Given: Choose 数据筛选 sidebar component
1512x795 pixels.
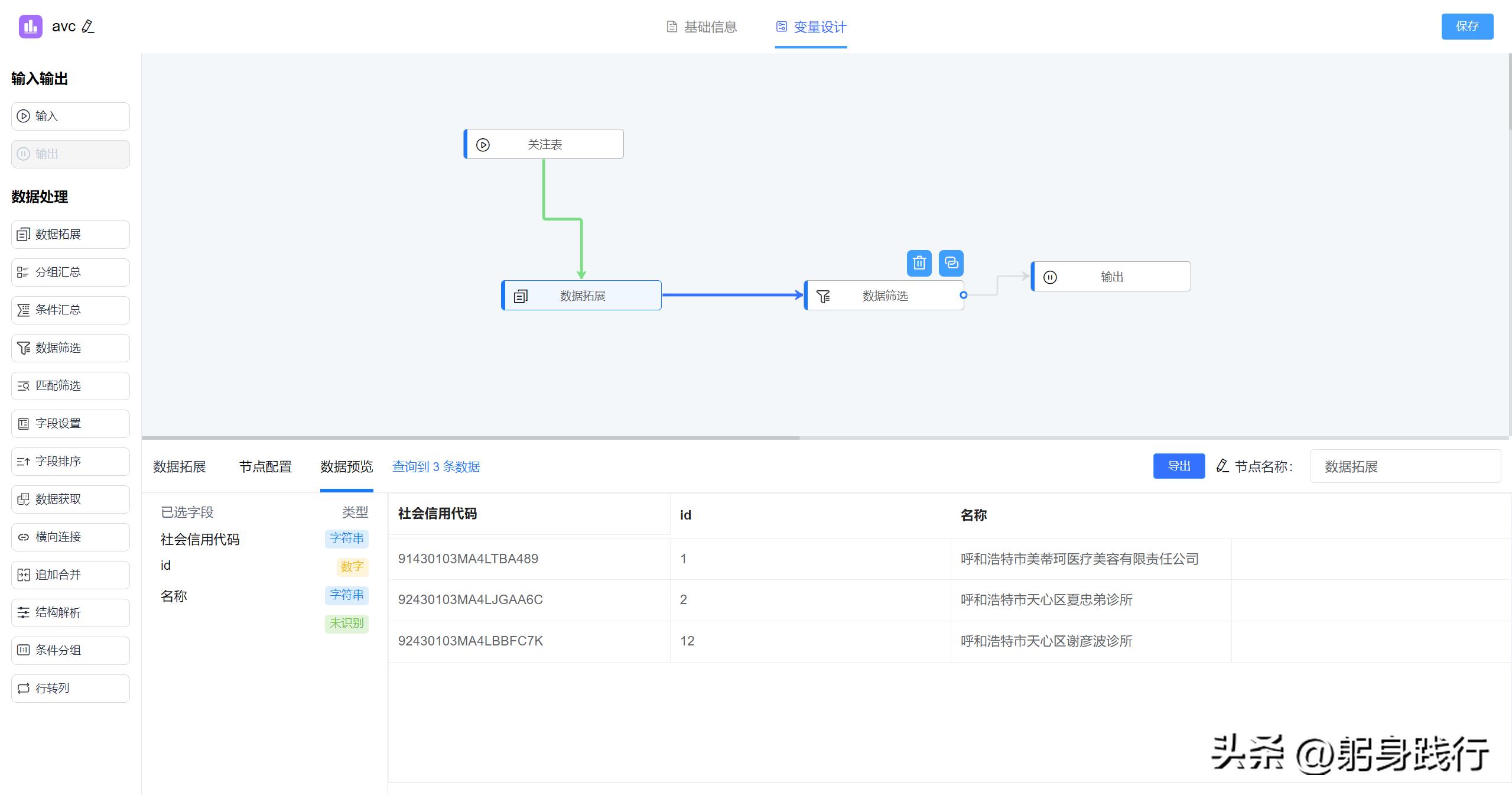Looking at the screenshot, I should 70,348.
